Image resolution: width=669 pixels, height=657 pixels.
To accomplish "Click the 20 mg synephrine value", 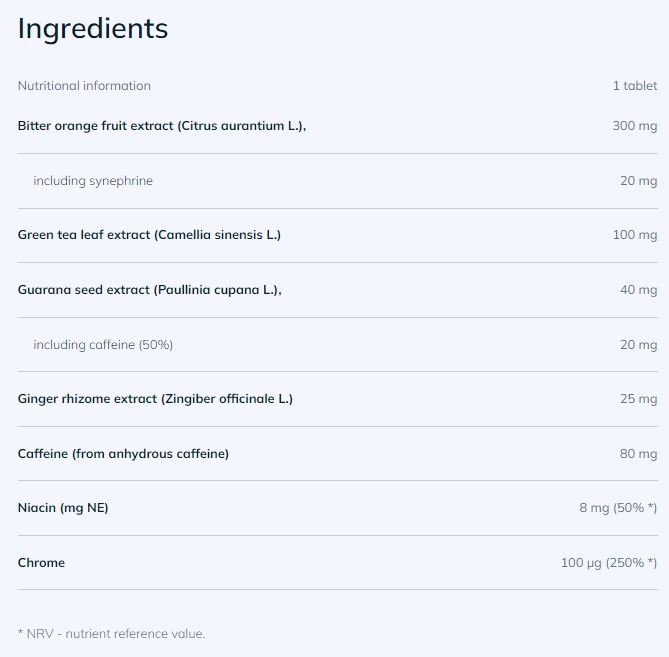I will pyautogui.click(x=638, y=181).
